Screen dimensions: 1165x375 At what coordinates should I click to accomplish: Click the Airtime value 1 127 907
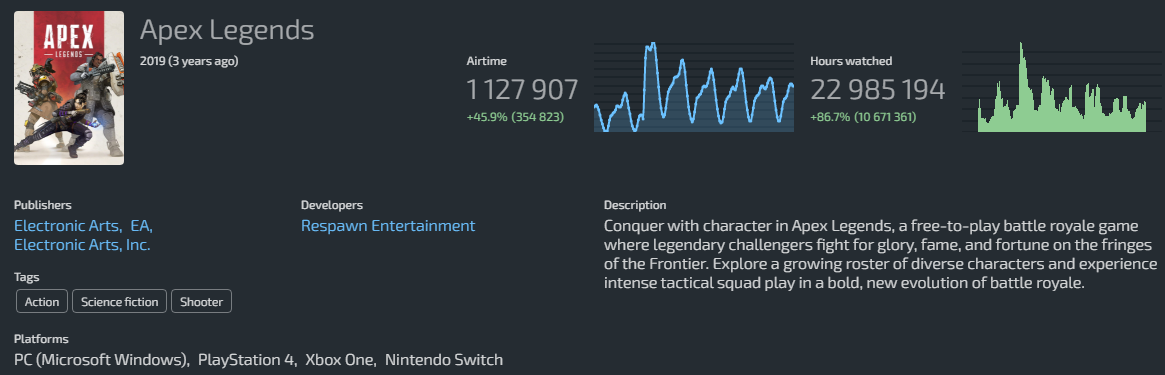[x=522, y=90]
